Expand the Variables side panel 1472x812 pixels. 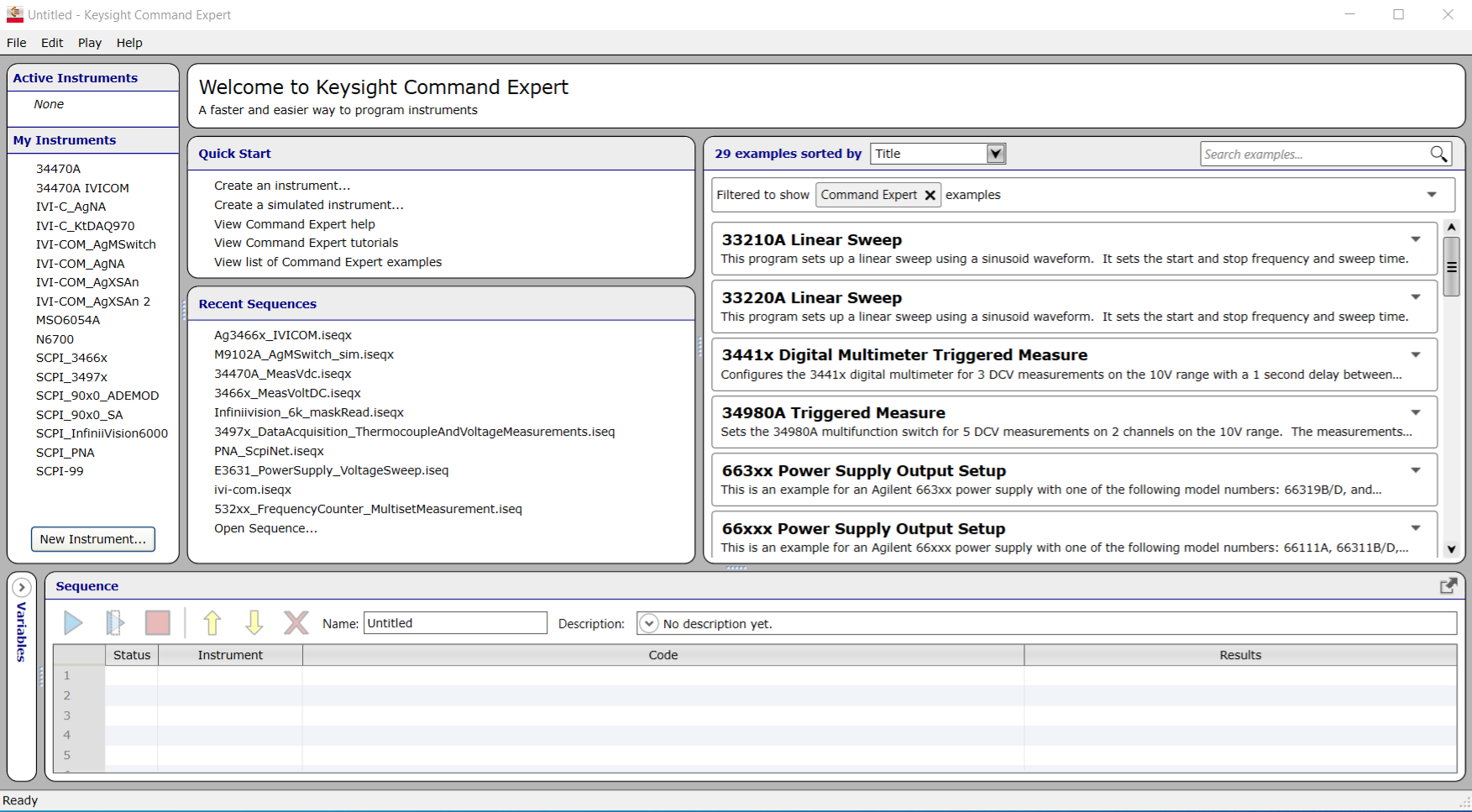pos(22,588)
